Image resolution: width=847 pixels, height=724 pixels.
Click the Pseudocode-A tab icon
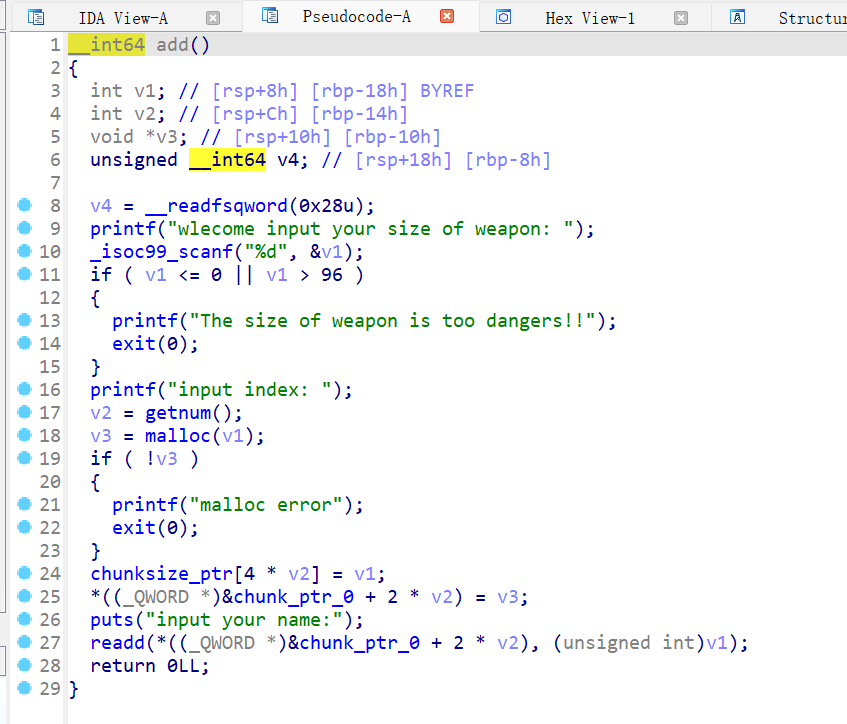click(270, 16)
